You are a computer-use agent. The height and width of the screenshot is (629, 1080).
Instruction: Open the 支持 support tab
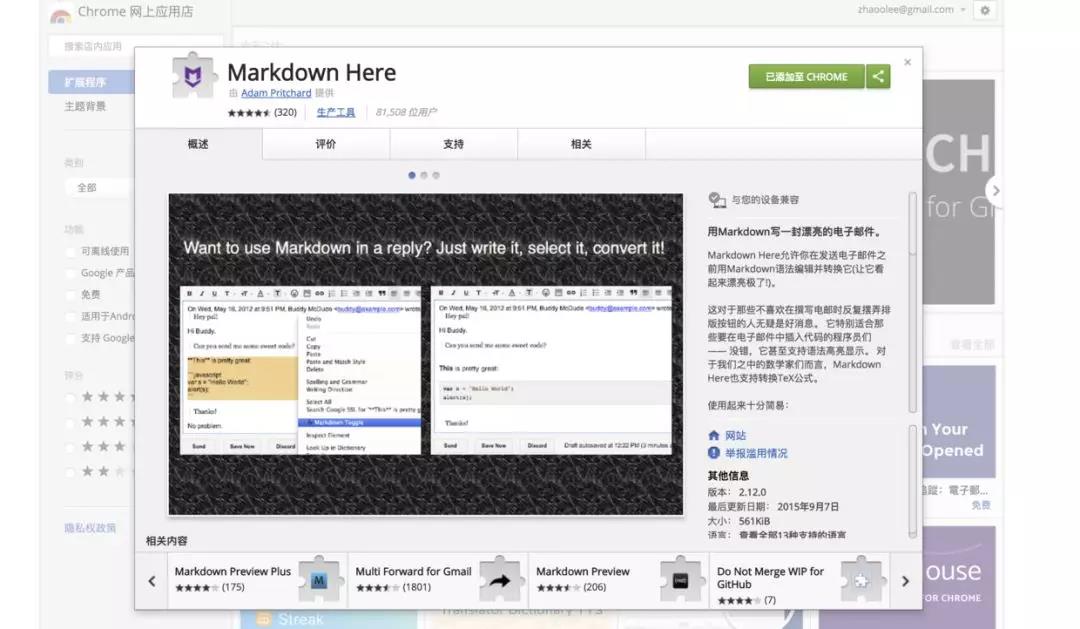coord(452,144)
